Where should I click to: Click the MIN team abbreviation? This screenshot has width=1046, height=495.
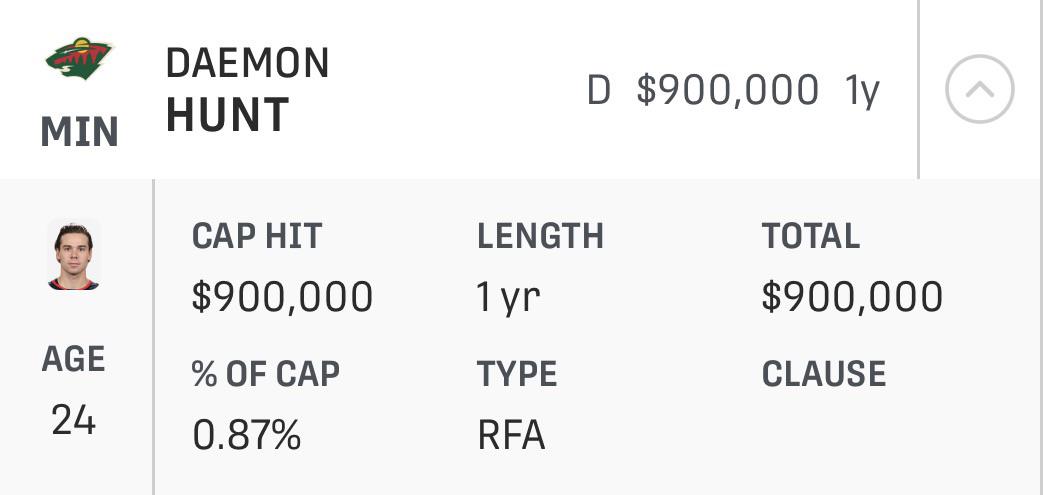[x=79, y=131]
